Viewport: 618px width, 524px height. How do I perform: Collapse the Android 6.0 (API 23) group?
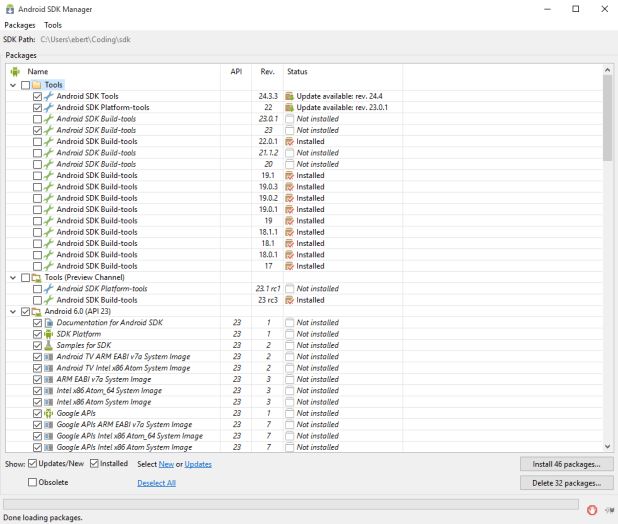coord(13,312)
